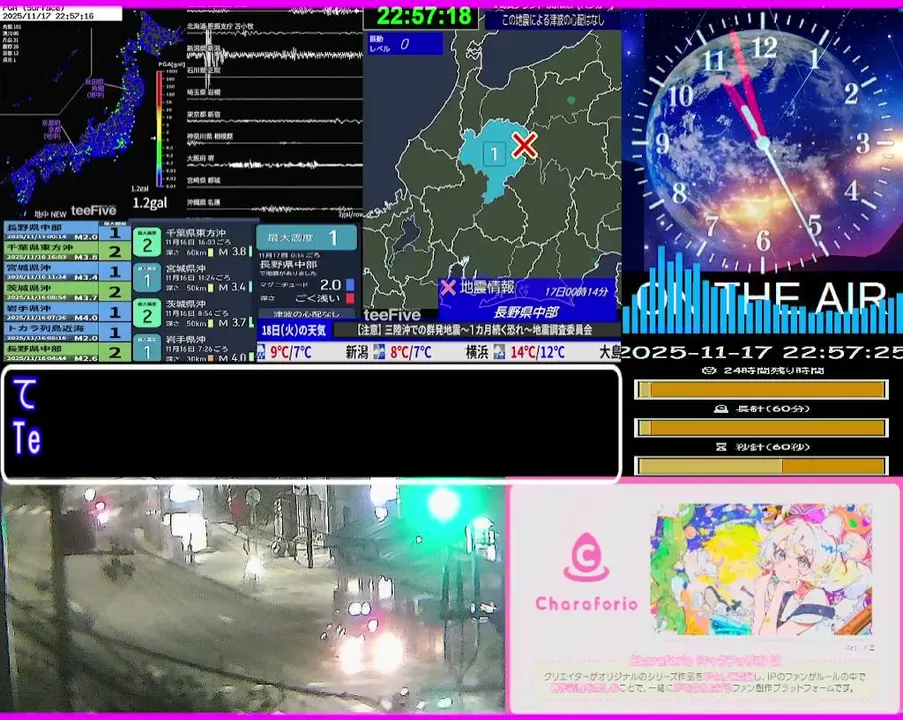
Task: Click the 18日(火)の天気 label
Action: (294, 330)
